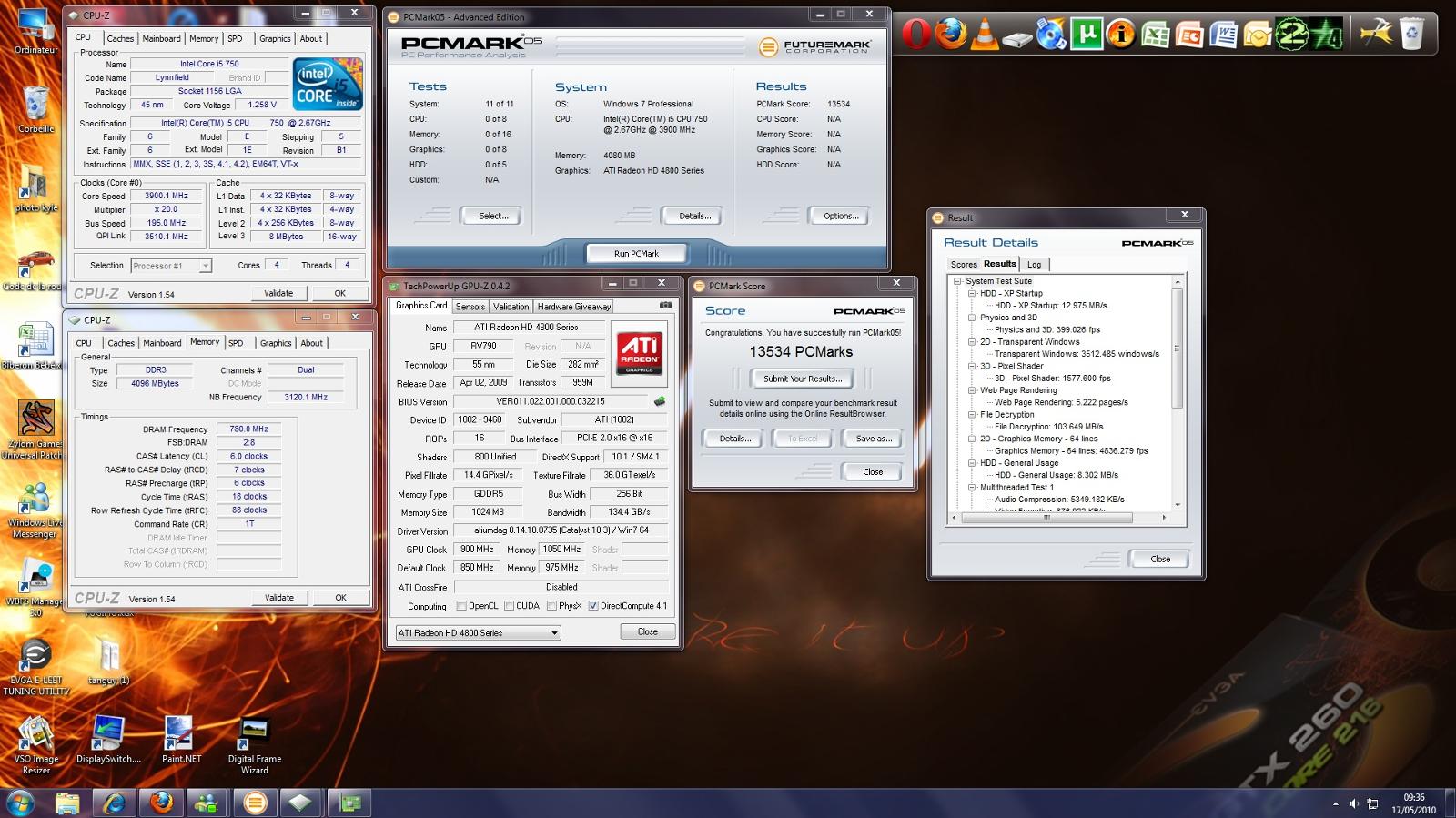Open SPD tab in lower CPU-Z window
The height and width of the screenshot is (818, 1456).
[x=236, y=343]
